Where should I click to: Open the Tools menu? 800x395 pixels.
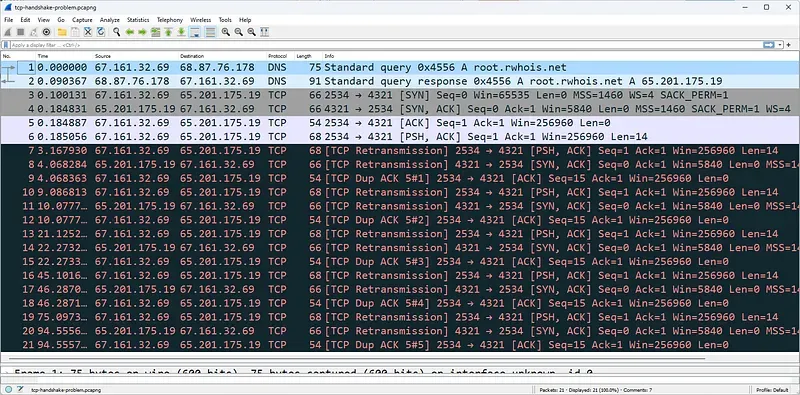[x=225, y=20]
